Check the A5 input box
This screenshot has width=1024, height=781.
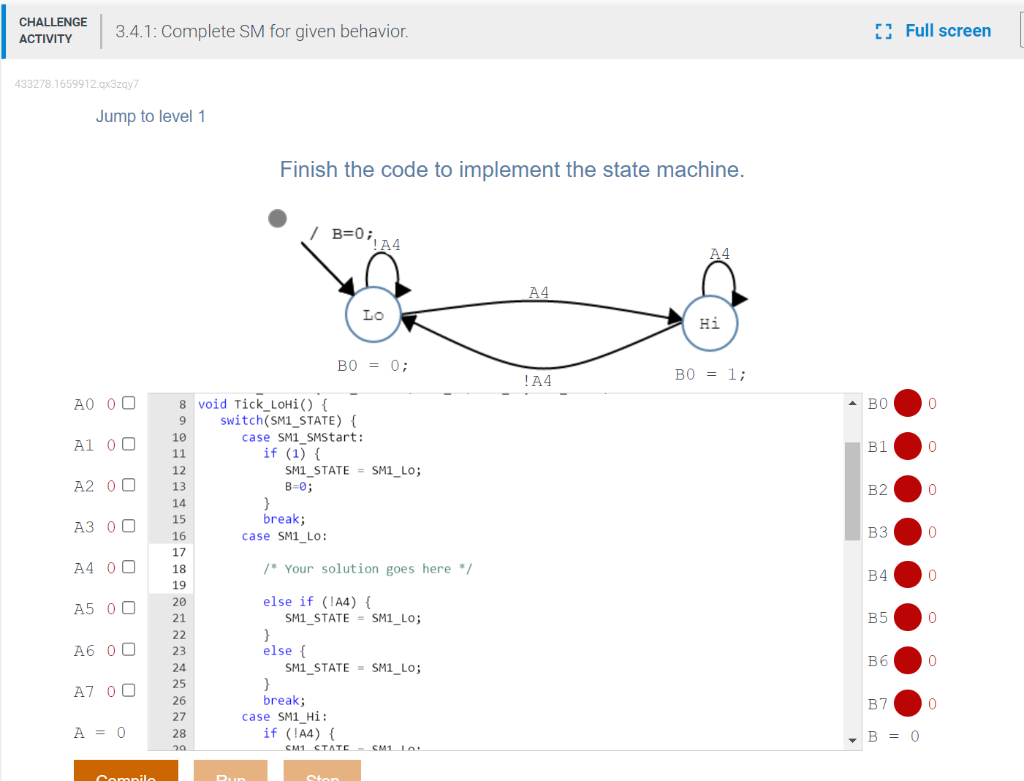128,607
